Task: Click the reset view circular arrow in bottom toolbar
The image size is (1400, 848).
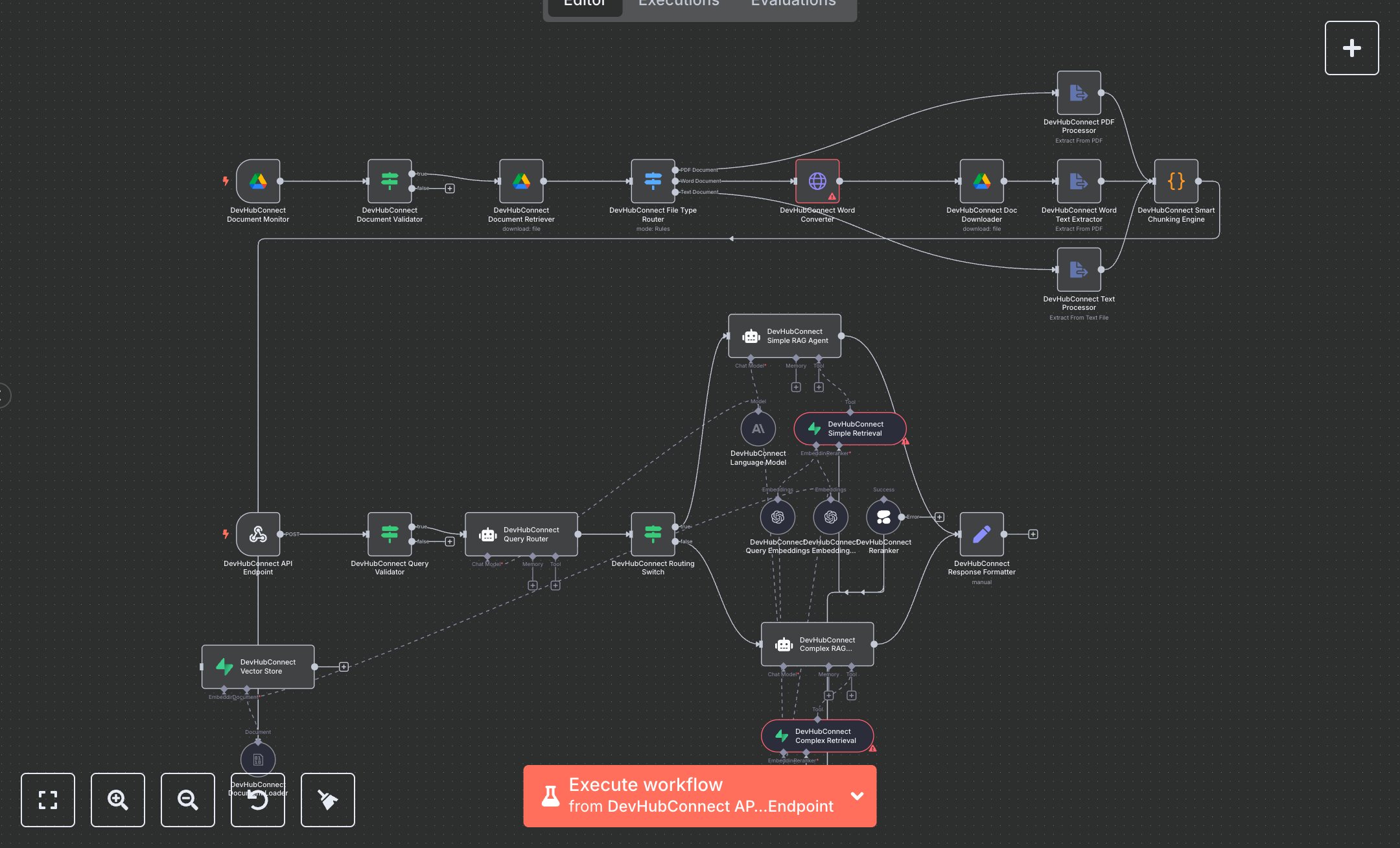Action: coord(257,800)
